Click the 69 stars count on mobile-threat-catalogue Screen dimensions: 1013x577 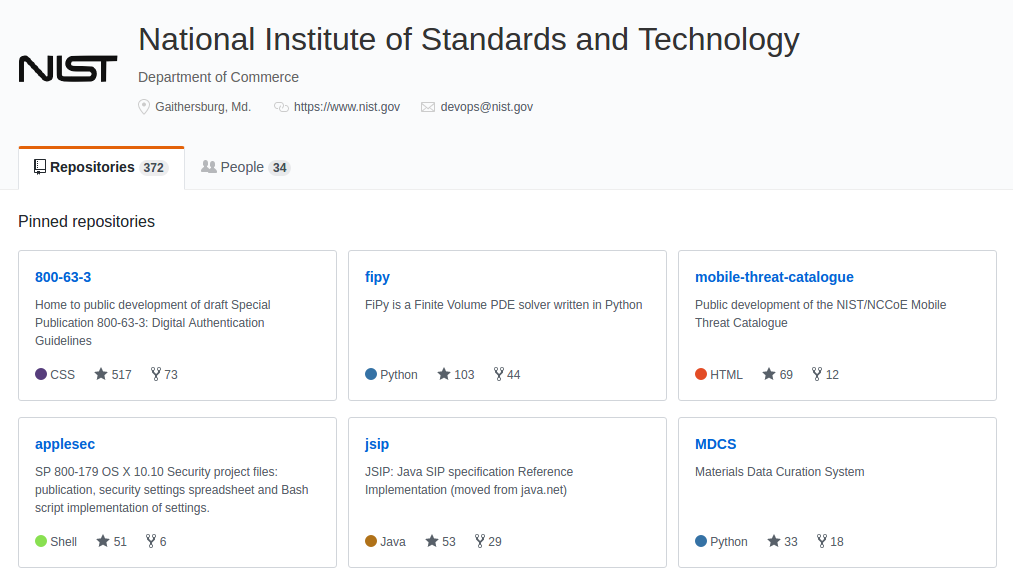click(786, 375)
